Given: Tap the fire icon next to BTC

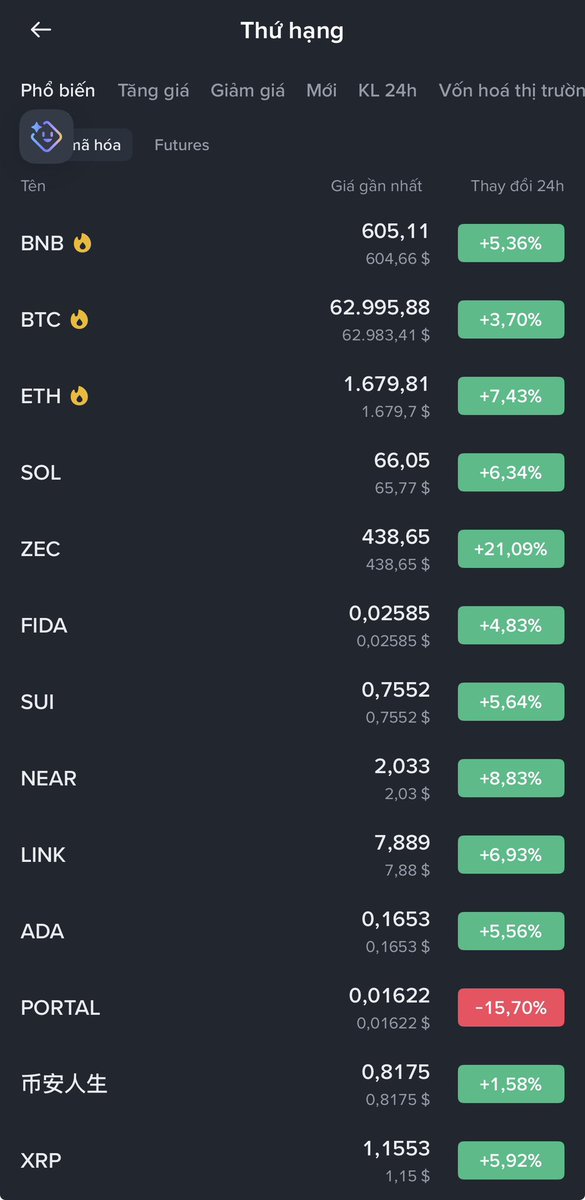Looking at the screenshot, I should [x=79, y=319].
